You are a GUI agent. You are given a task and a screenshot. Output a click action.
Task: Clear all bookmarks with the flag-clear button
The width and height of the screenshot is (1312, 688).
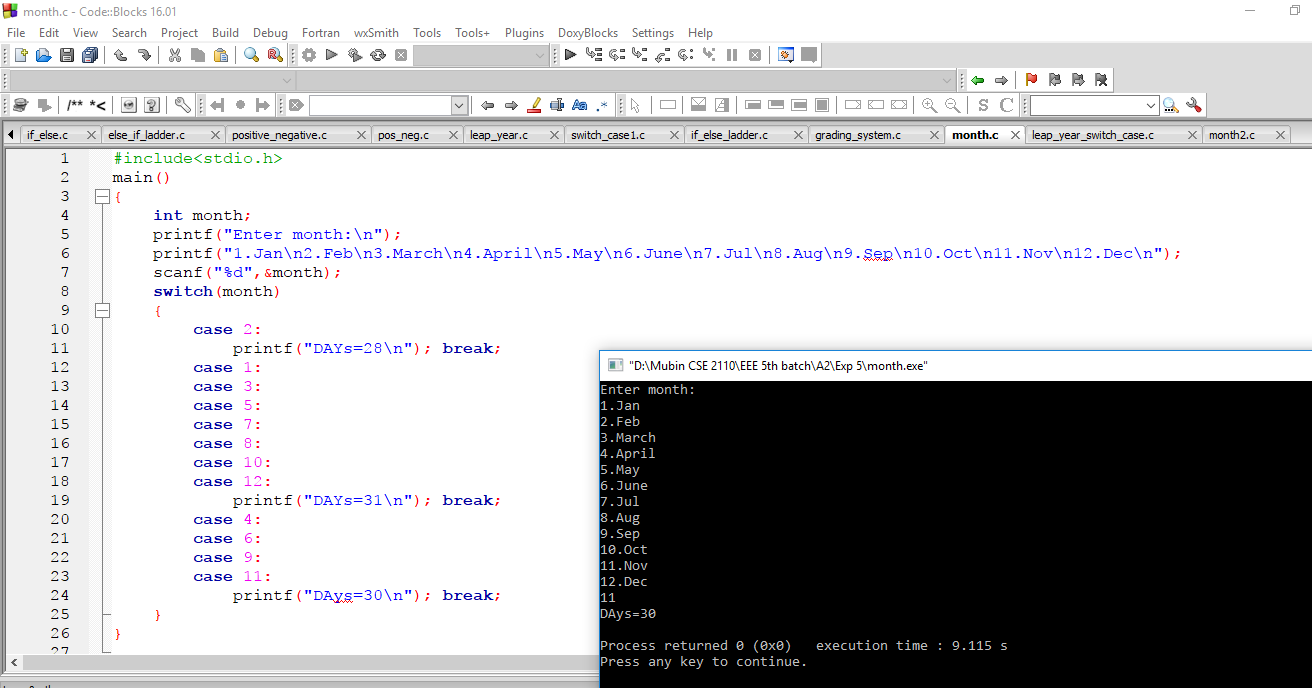(x=1101, y=80)
